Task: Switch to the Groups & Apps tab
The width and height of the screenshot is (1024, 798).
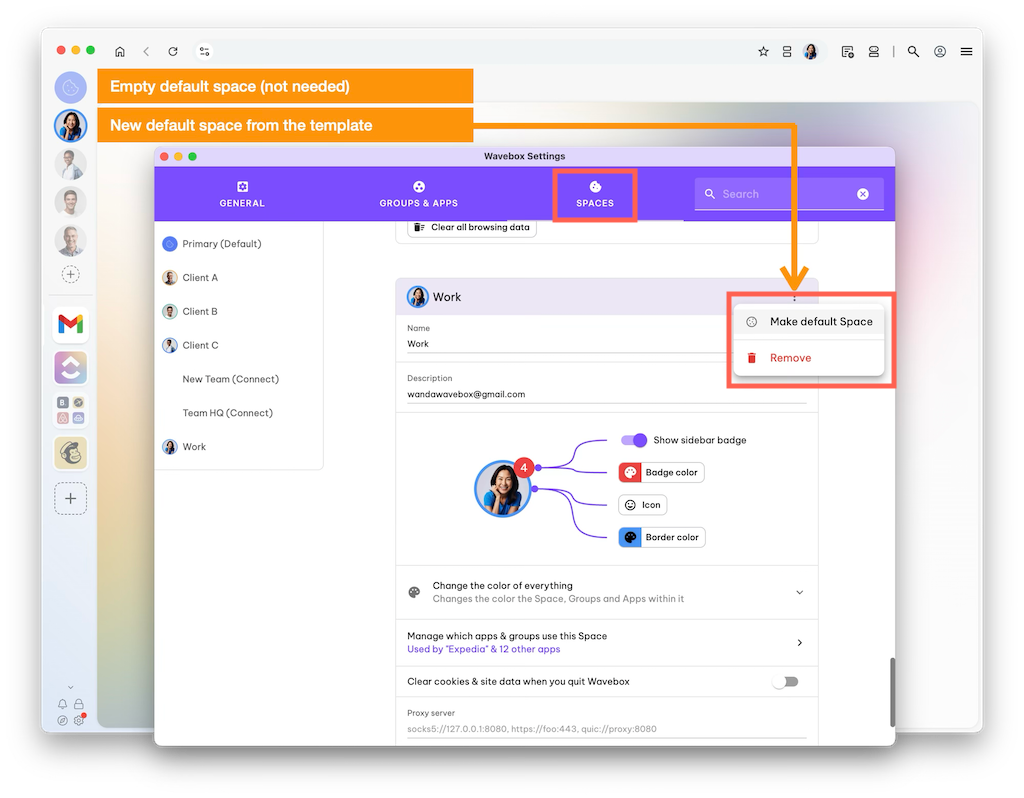Action: pyautogui.click(x=419, y=195)
